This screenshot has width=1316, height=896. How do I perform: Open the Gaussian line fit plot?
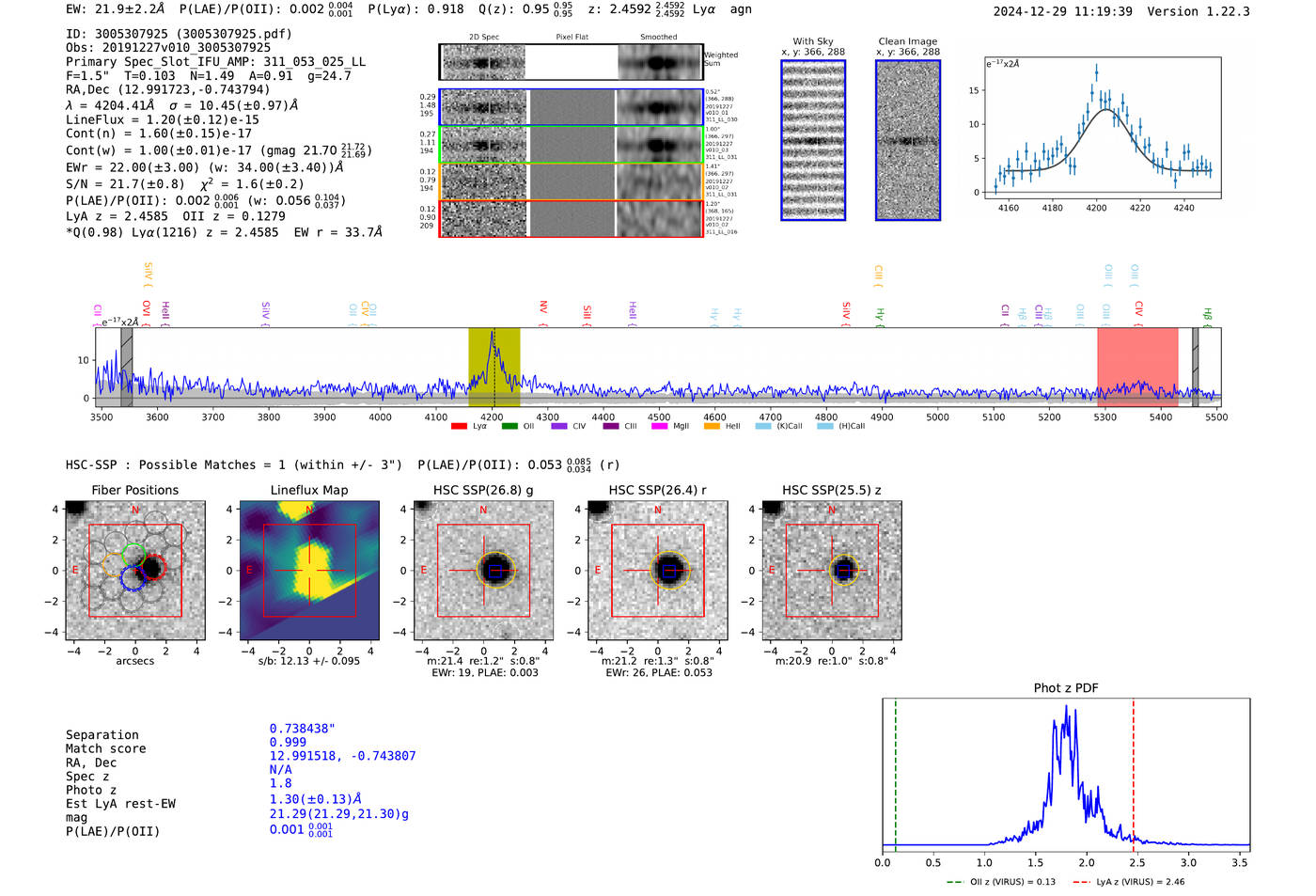tap(1103, 128)
